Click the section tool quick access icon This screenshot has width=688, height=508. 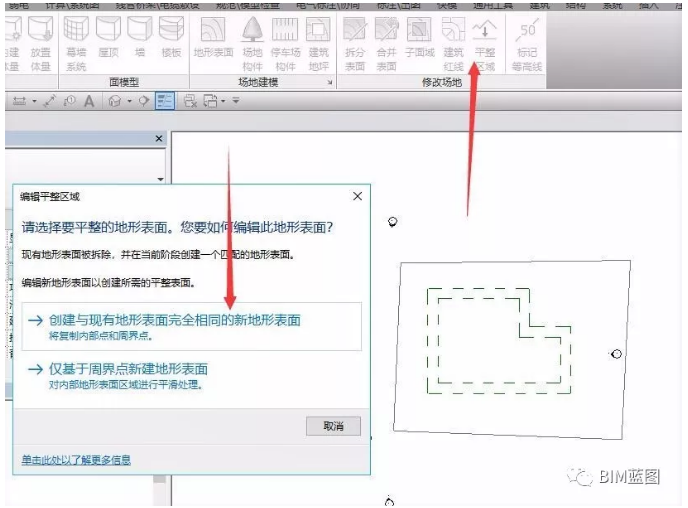[x=143, y=101]
